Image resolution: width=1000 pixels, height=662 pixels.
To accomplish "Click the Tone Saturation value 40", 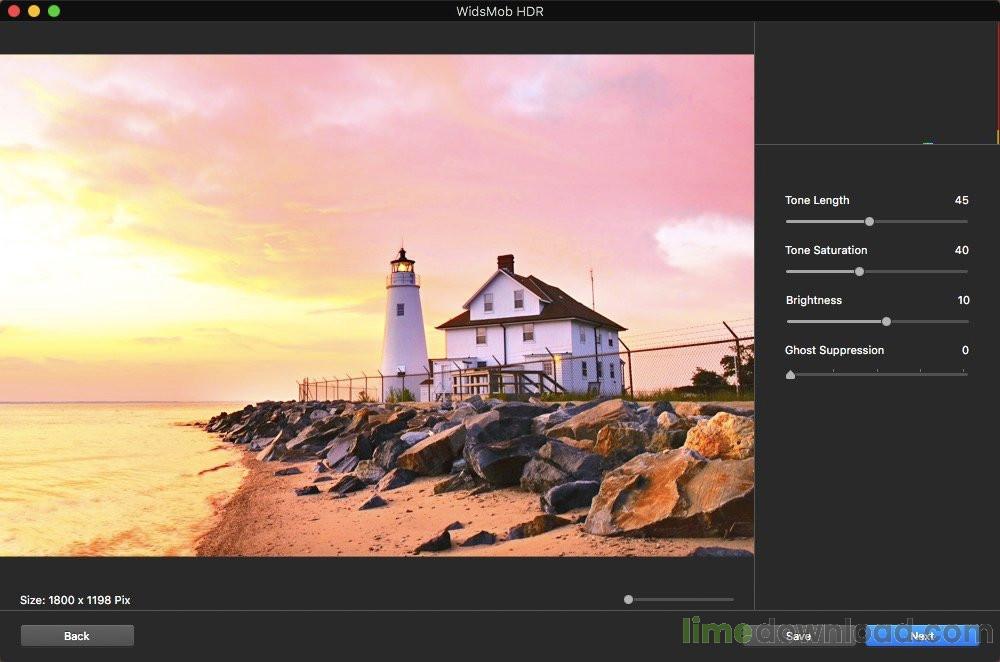I will [x=960, y=250].
